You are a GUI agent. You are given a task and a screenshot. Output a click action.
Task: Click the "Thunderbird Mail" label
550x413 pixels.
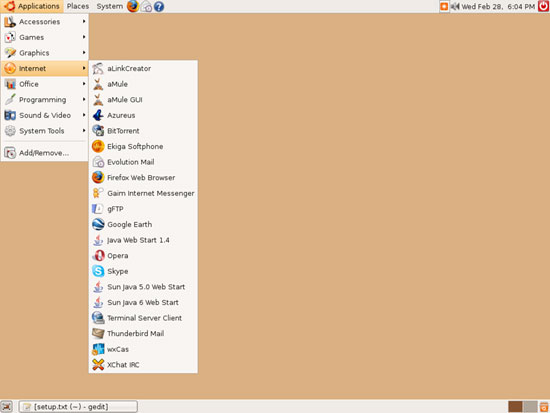pos(135,334)
